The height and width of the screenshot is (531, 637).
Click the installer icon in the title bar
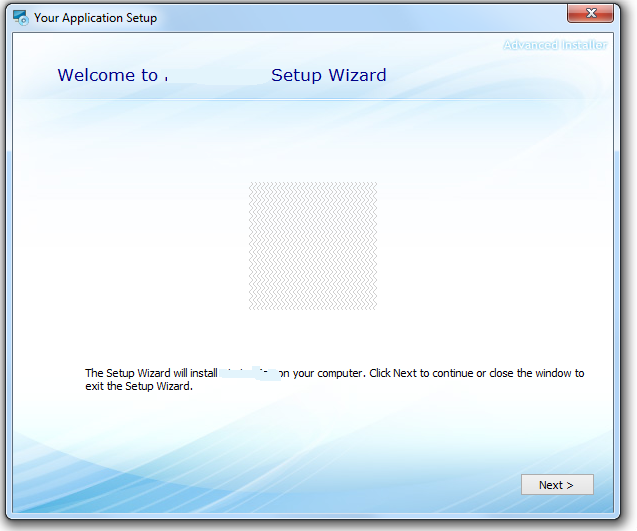click(20, 17)
